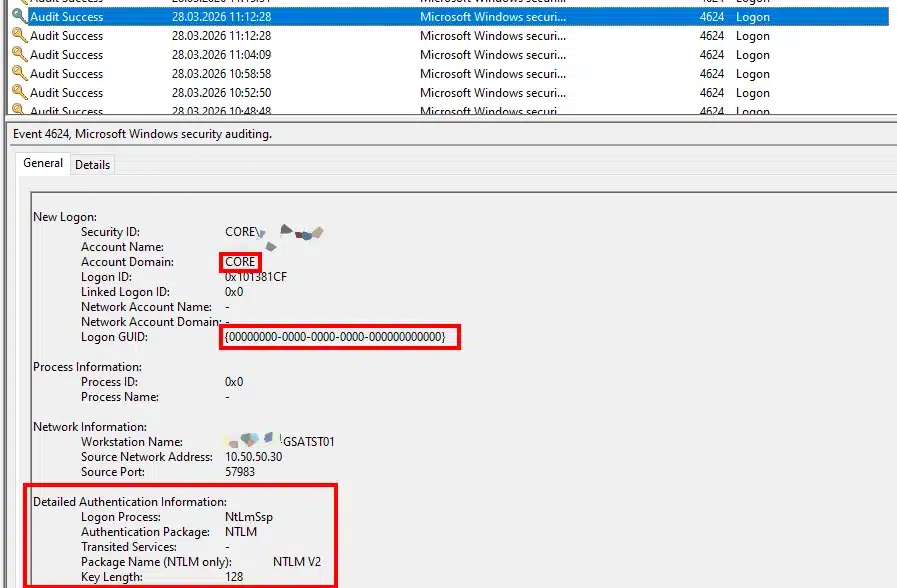Image resolution: width=897 pixels, height=588 pixels.
Task: Click the key icon of the unselected 11:12:28 event
Action: (19, 36)
